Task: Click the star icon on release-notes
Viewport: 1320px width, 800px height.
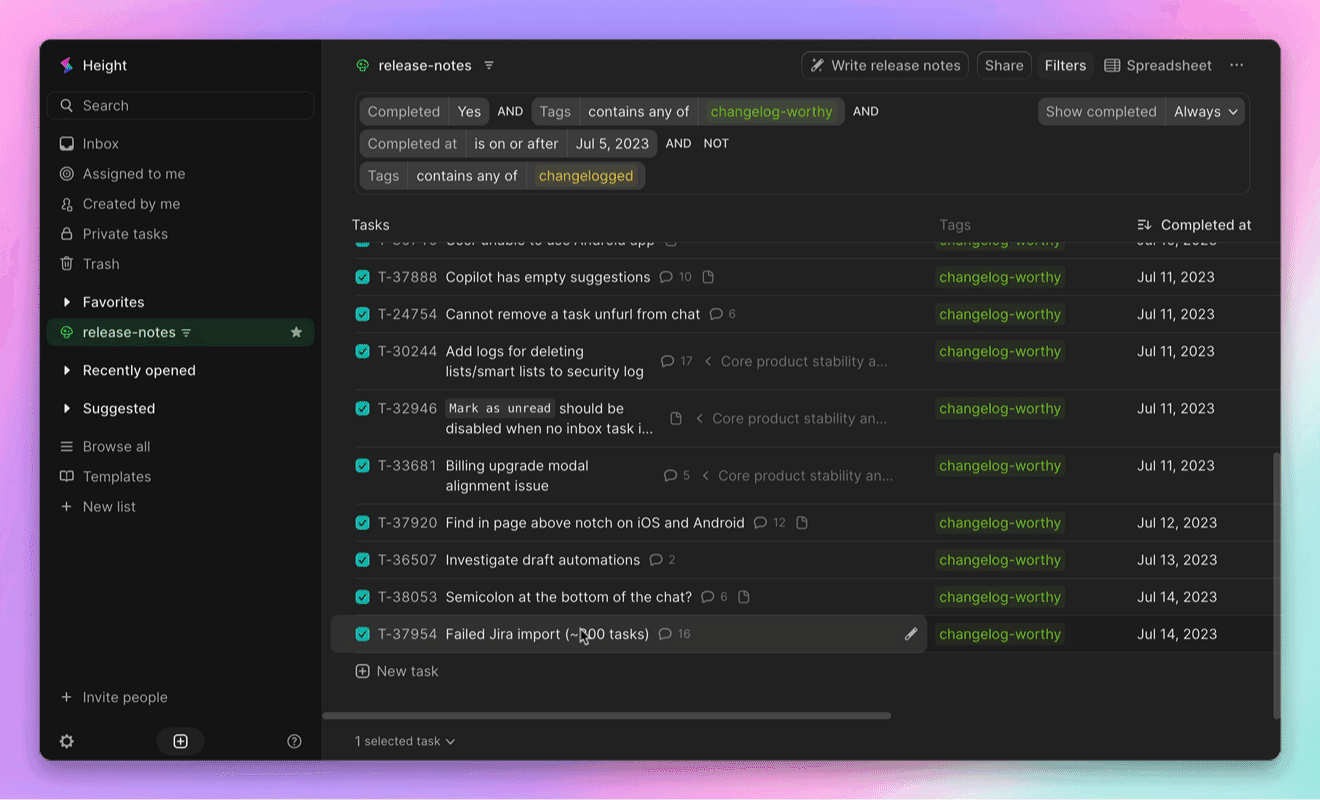Action: [x=296, y=332]
